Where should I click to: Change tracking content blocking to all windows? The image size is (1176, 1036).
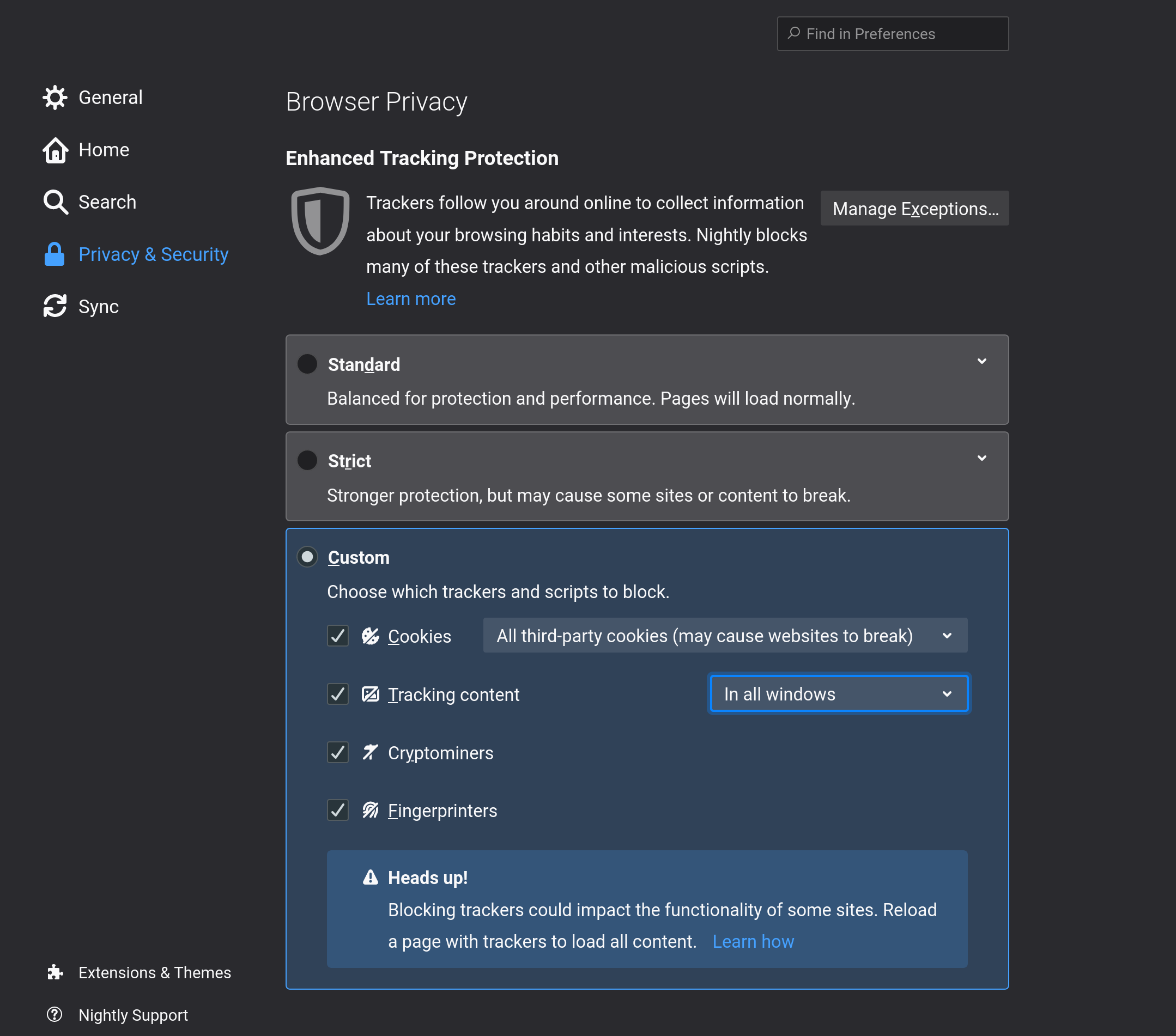pos(838,693)
